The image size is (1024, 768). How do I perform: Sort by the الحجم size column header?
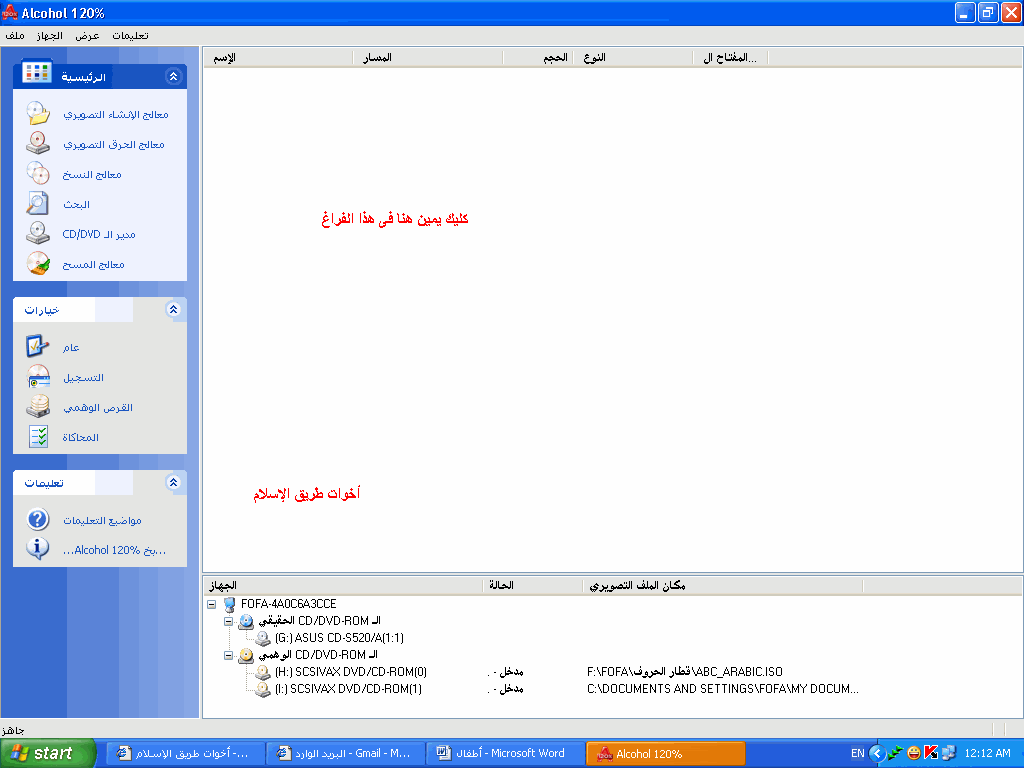(538, 57)
